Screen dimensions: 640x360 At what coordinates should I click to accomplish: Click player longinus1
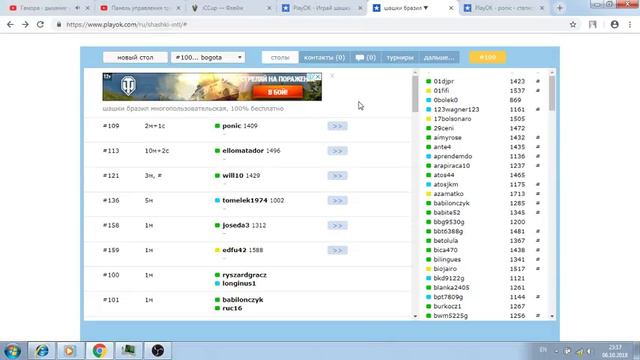pos(239,283)
